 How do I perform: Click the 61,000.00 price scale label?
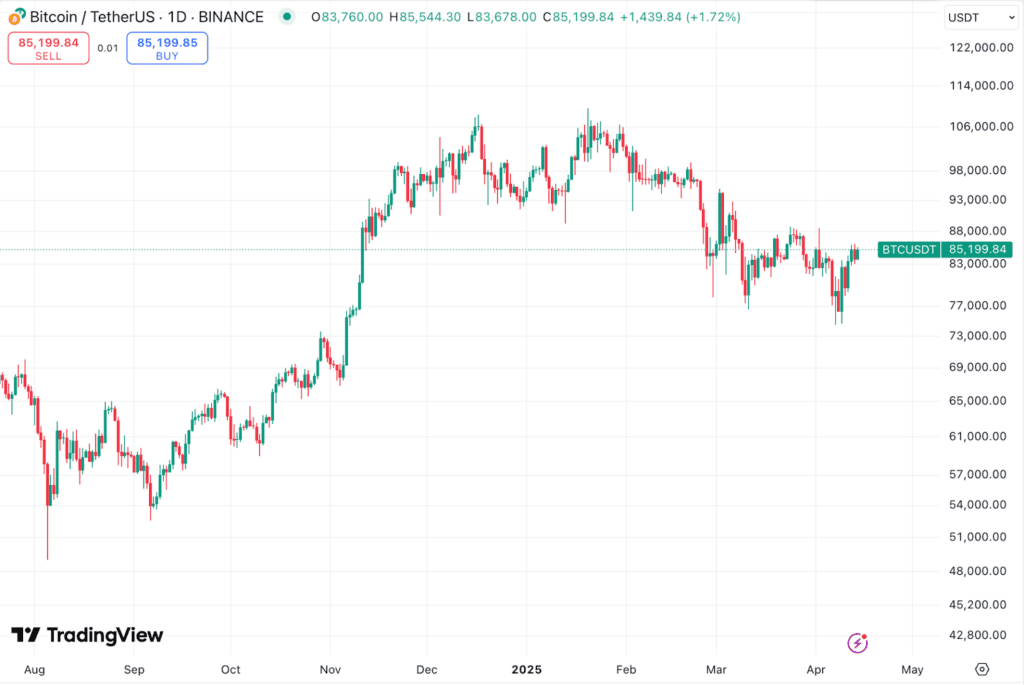[976, 436]
